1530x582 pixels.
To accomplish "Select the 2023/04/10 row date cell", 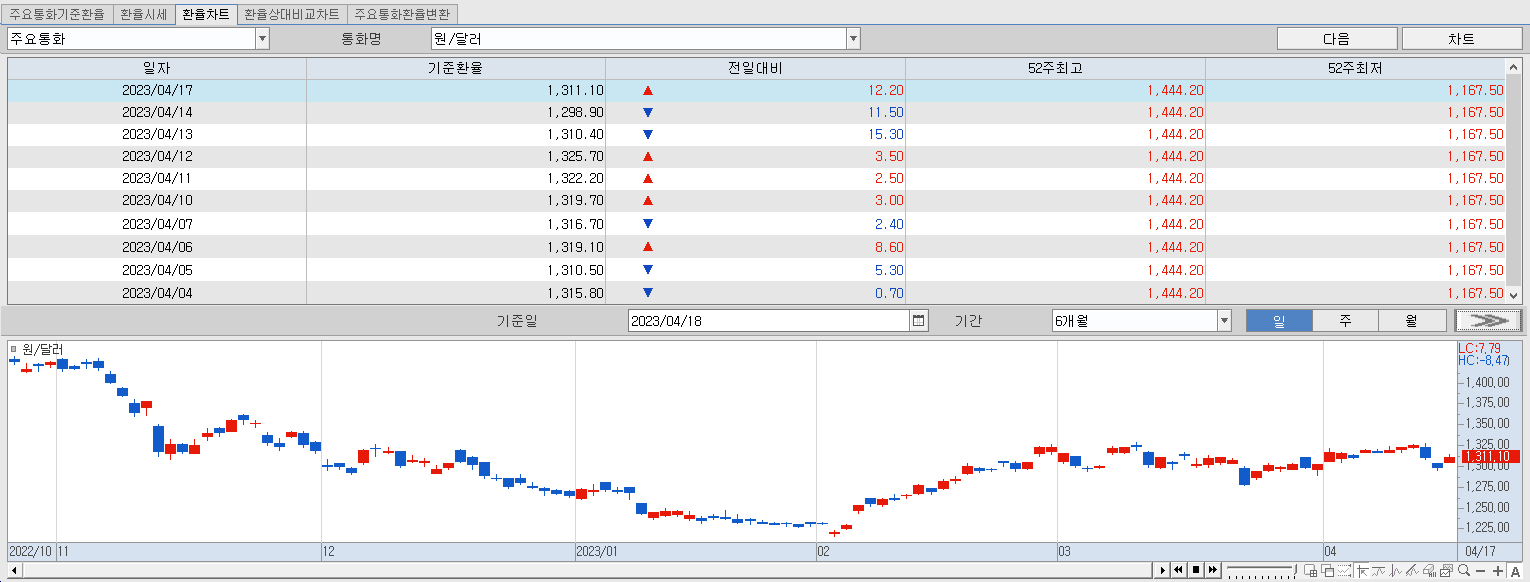I will [x=157, y=200].
